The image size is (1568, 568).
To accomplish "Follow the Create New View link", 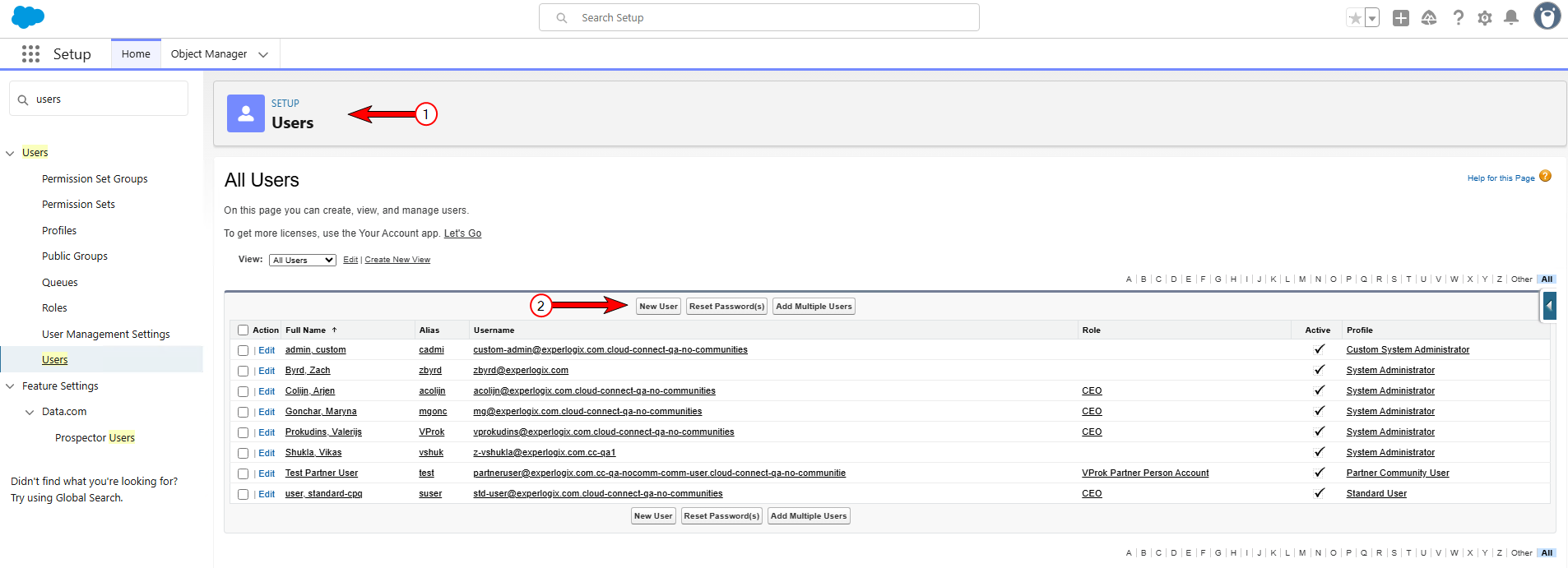I will click(x=397, y=260).
